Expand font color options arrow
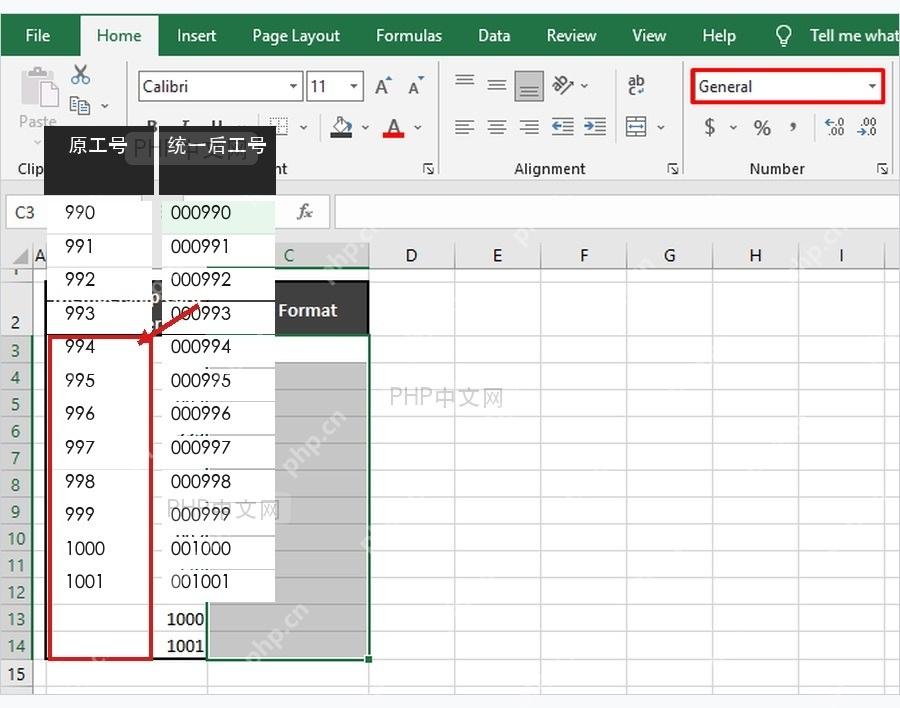 (418, 127)
